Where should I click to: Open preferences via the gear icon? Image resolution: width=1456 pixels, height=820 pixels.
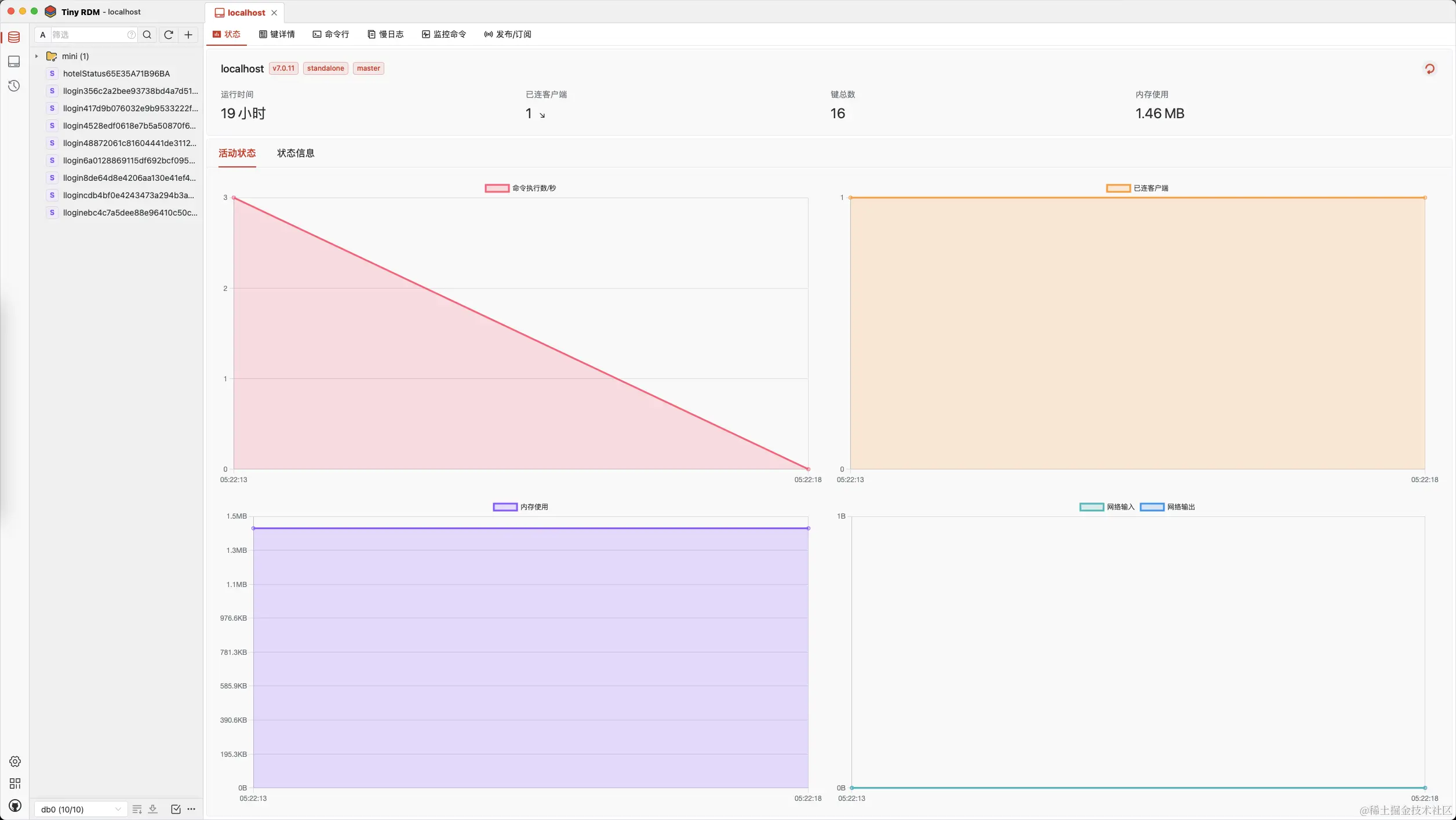(15, 761)
